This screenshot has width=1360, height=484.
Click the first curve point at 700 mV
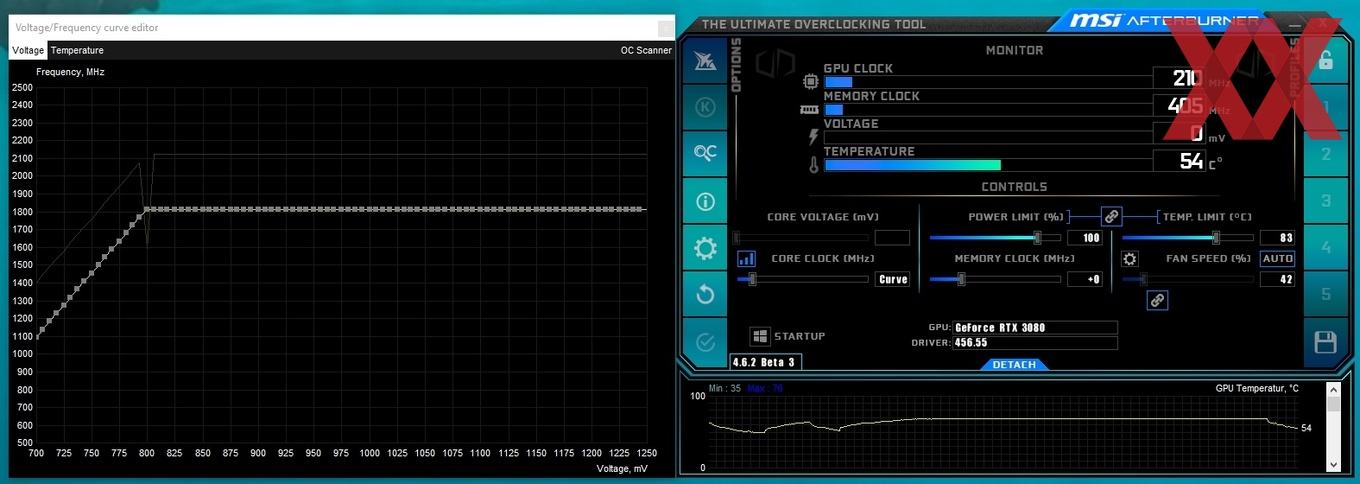37,337
